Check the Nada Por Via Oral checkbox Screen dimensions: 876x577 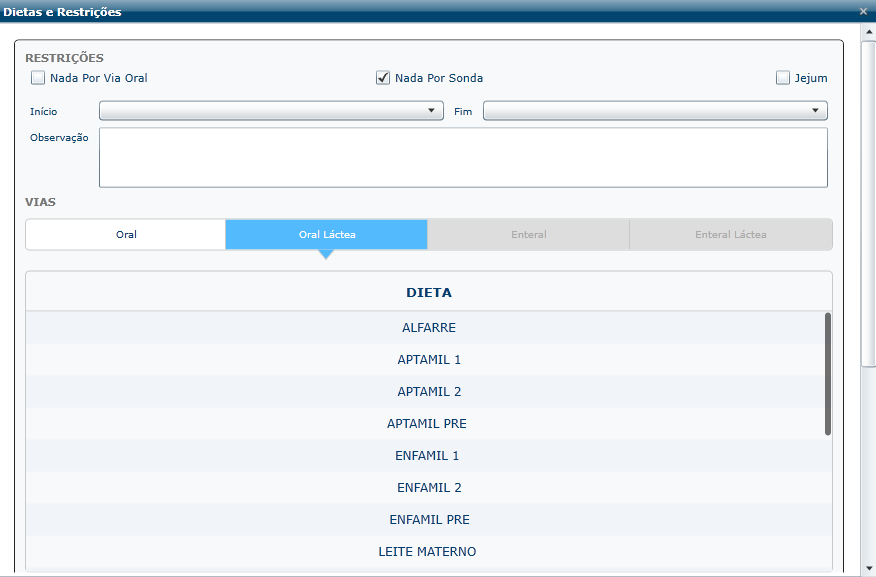pos(38,78)
